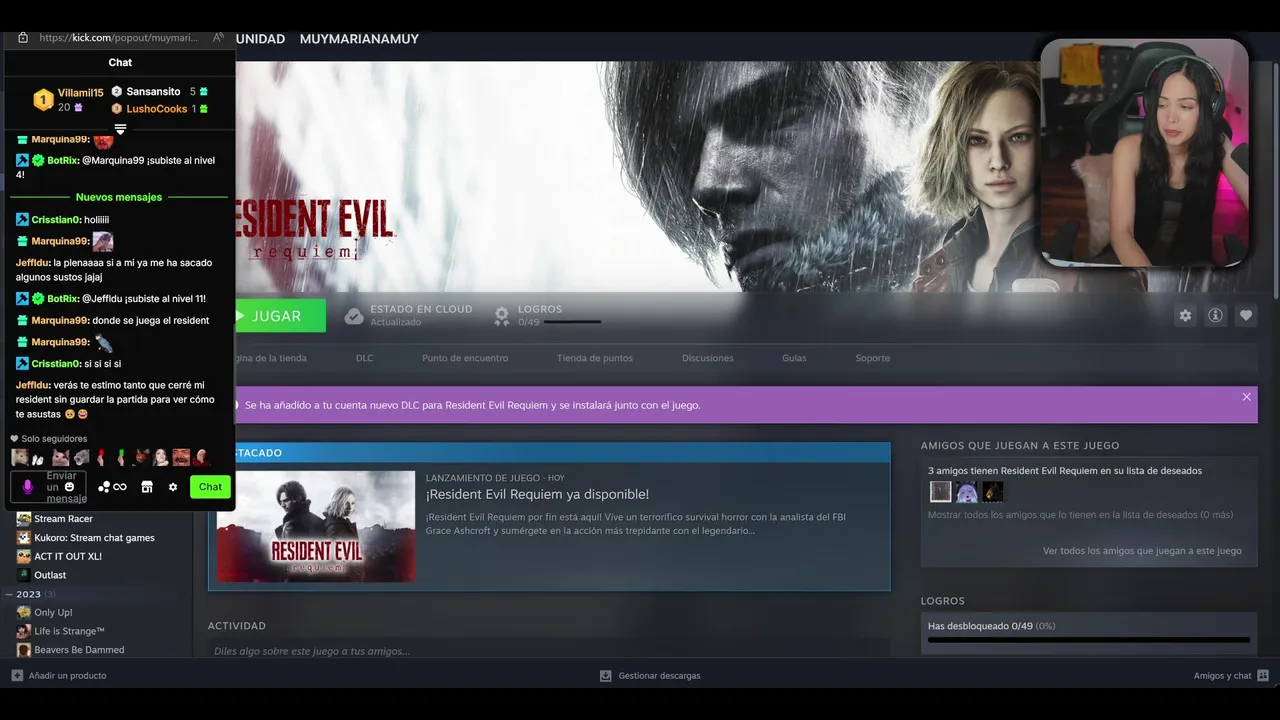Open the Guías tab

794,358
